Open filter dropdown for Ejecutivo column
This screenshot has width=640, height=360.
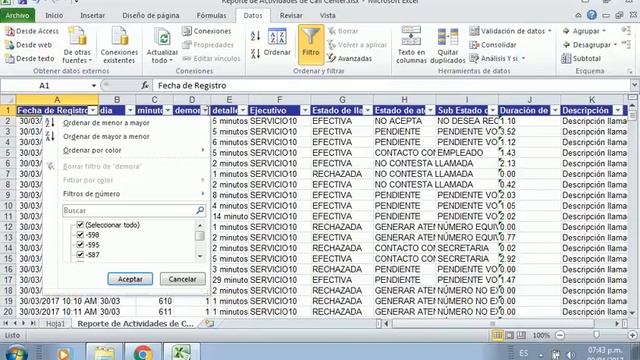click(305, 111)
